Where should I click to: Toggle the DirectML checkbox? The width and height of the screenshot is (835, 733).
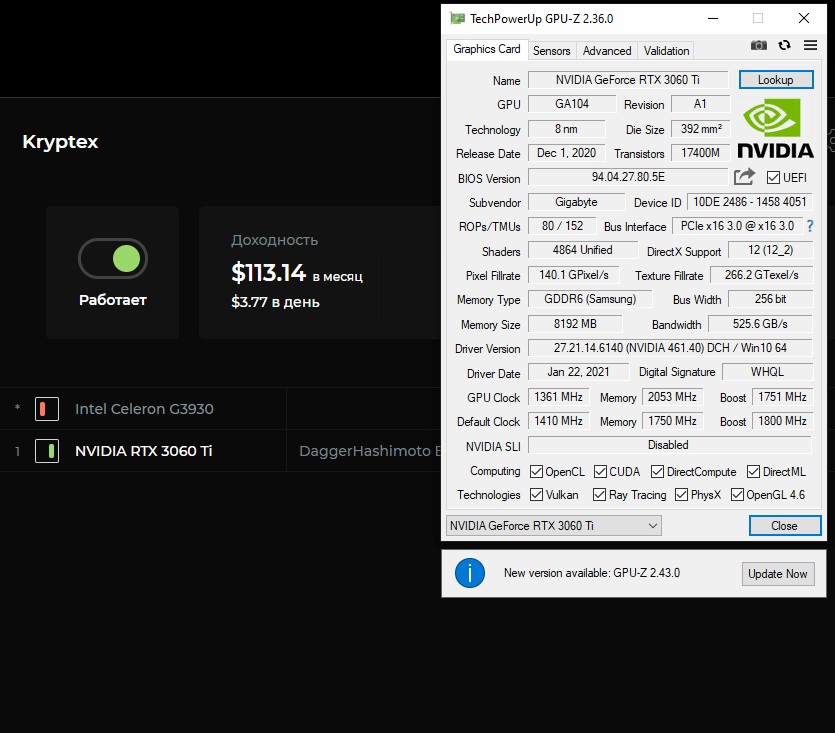click(x=754, y=471)
